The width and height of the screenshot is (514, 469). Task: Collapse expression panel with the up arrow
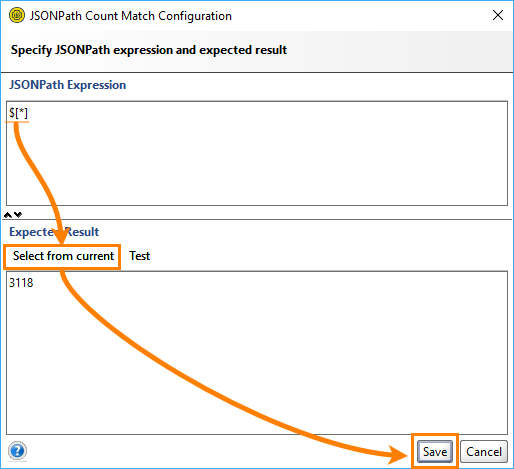[x=8, y=215]
